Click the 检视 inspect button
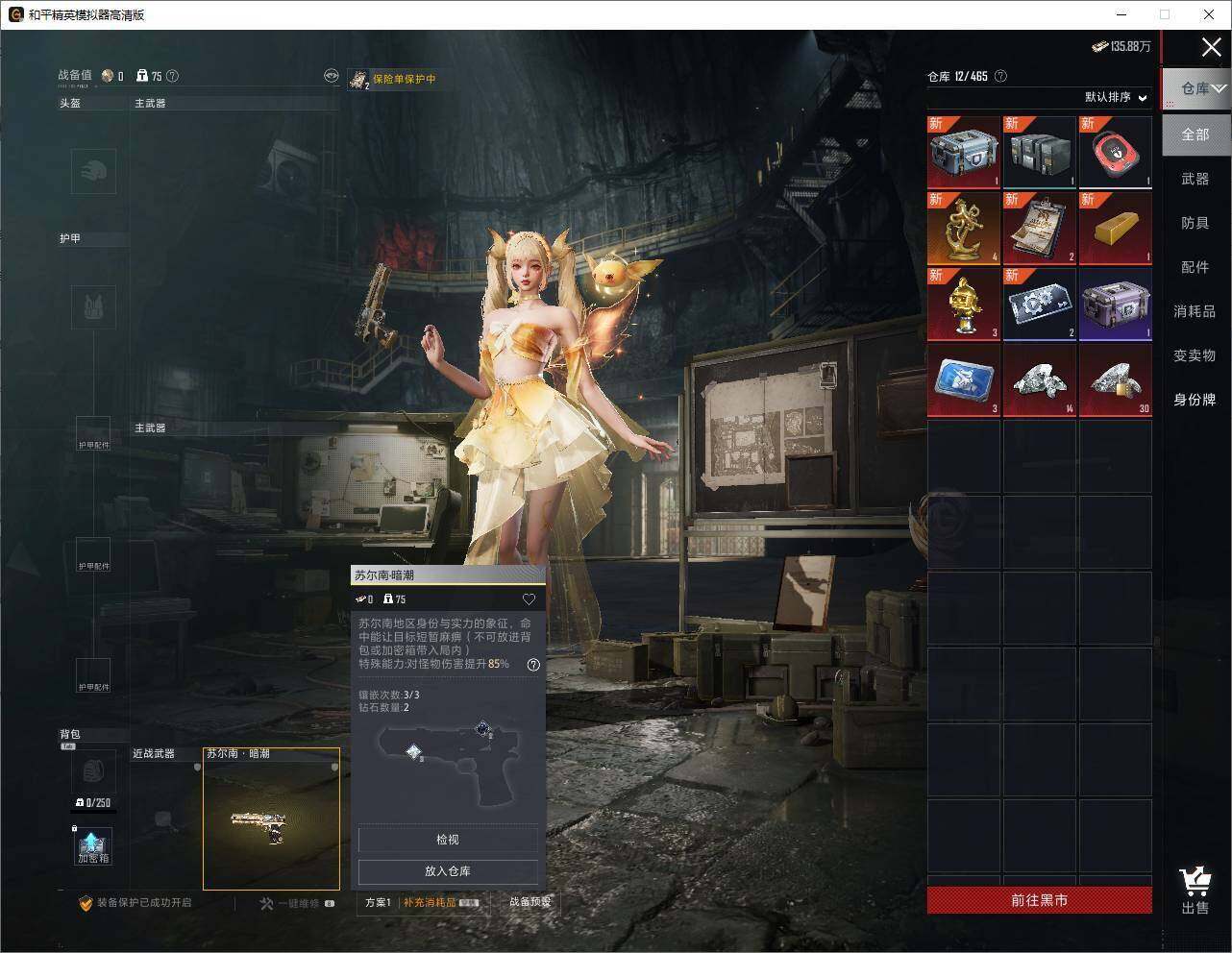Viewport: 1232px width, 953px height. tap(448, 840)
